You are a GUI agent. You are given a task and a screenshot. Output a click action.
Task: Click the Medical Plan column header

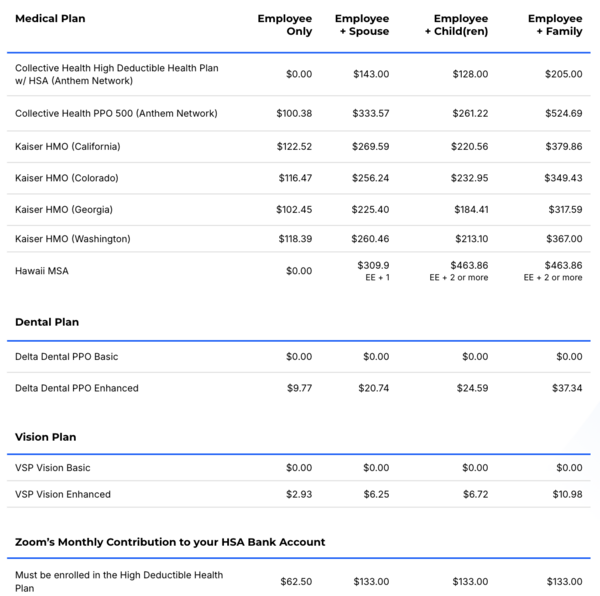50,19
